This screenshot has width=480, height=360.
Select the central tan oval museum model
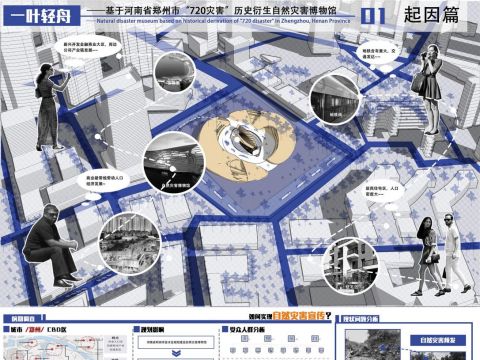click(x=247, y=145)
